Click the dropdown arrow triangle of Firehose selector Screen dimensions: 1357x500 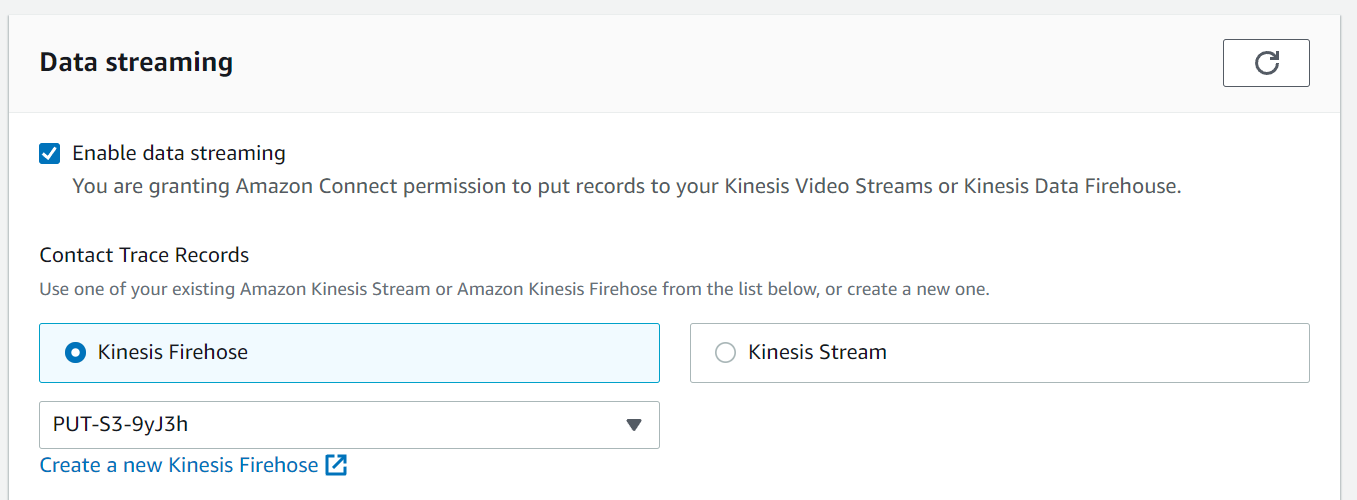[x=633, y=425]
